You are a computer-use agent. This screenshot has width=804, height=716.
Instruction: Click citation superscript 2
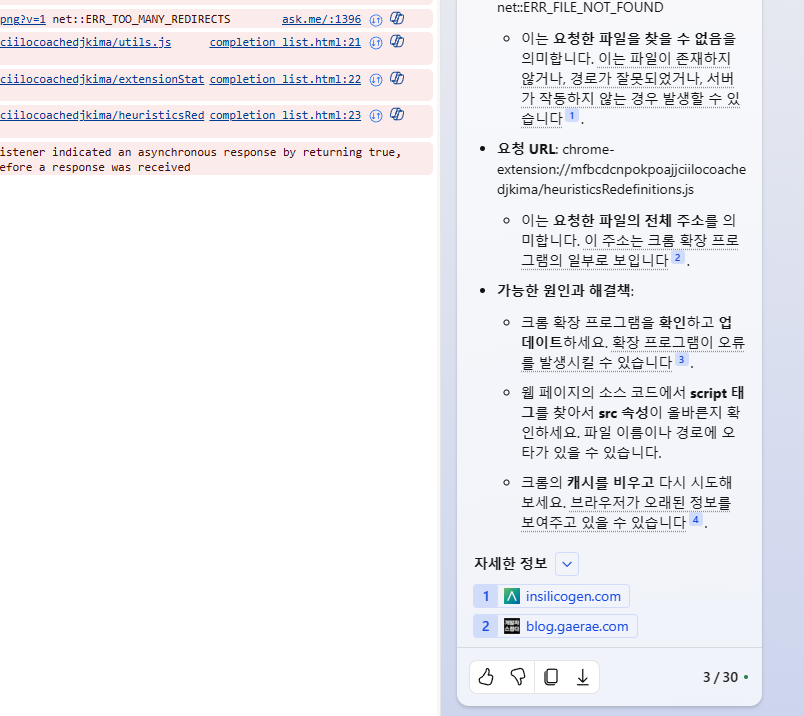click(677, 257)
